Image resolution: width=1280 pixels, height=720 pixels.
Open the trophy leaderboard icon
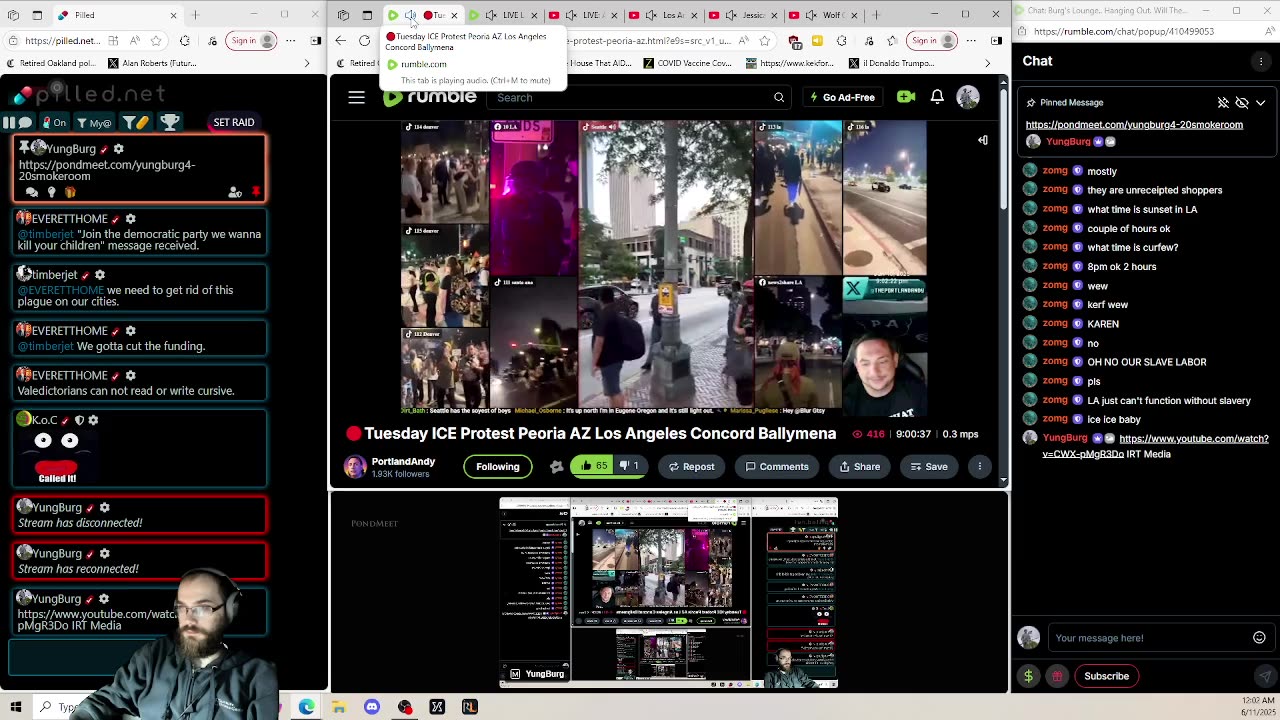pyautogui.click(x=170, y=122)
